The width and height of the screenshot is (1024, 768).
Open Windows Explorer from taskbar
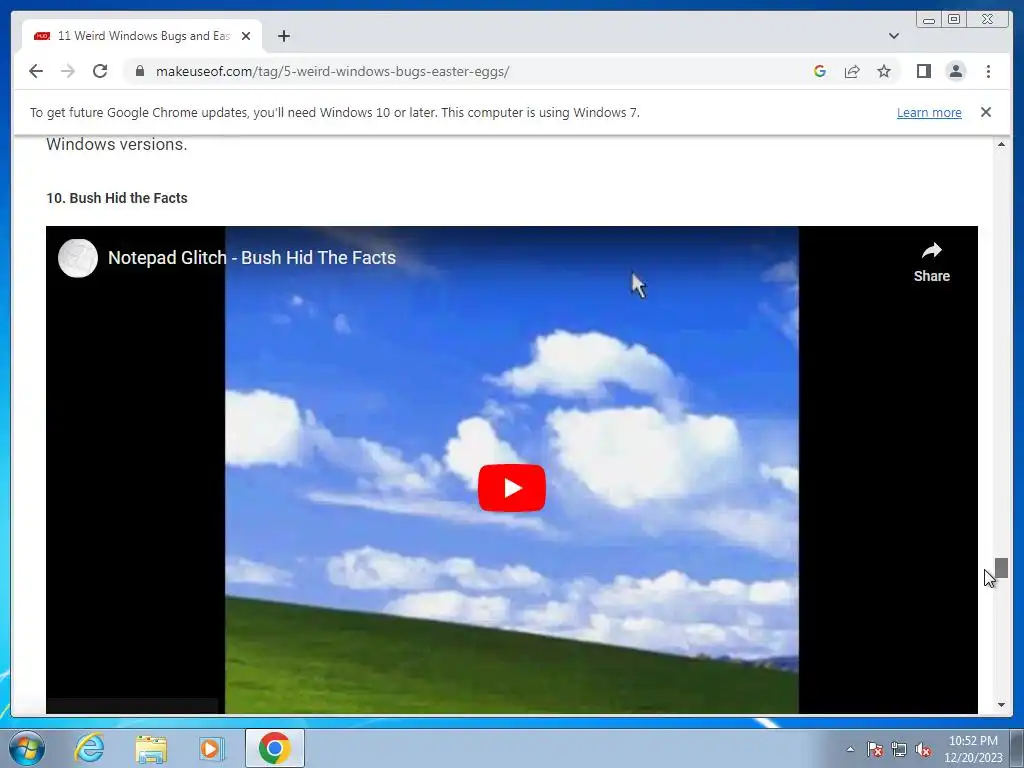(151, 748)
